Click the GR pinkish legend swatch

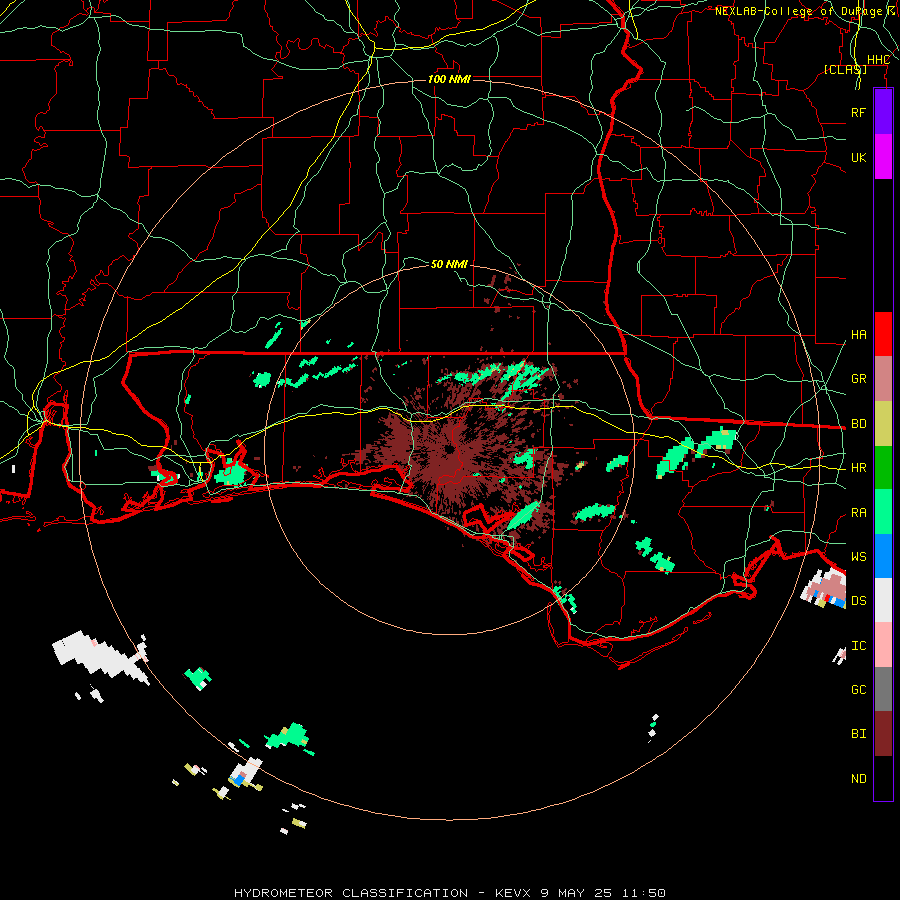pyautogui.click(x=883, y=379)
